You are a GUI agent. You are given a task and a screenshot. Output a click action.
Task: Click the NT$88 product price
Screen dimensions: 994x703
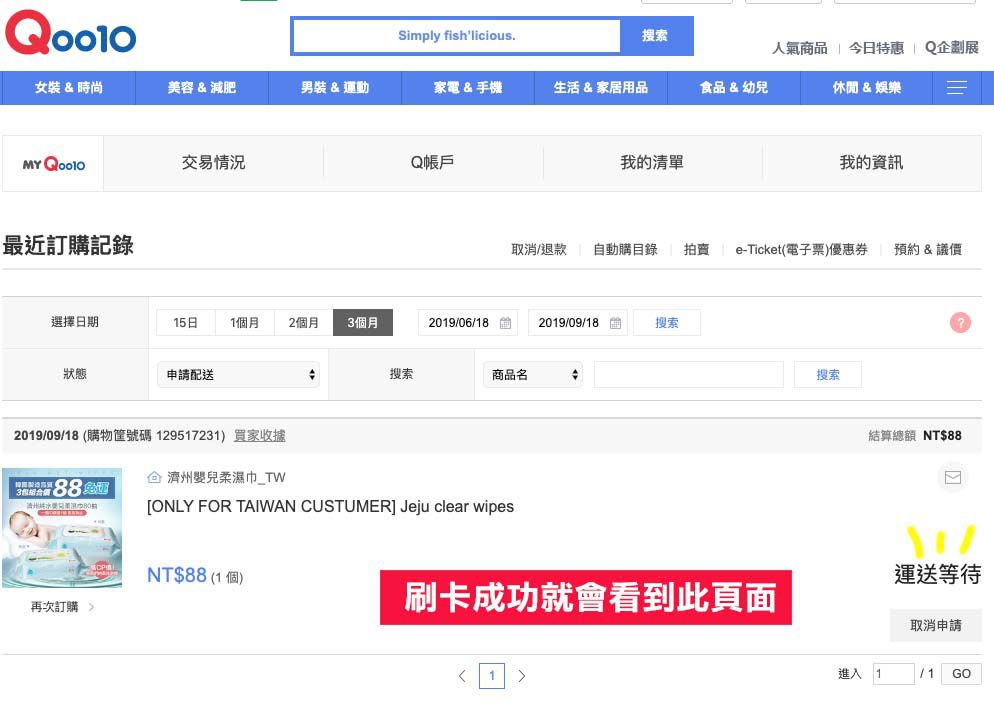[177, 575]
